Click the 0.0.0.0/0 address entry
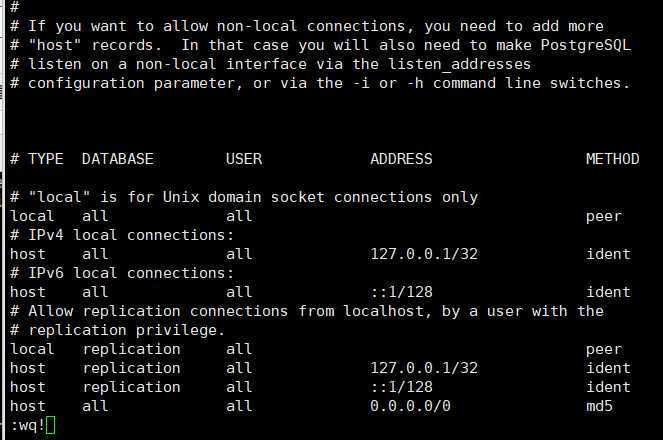The height and width of the screenshot is (440, 663). [410, 406]
